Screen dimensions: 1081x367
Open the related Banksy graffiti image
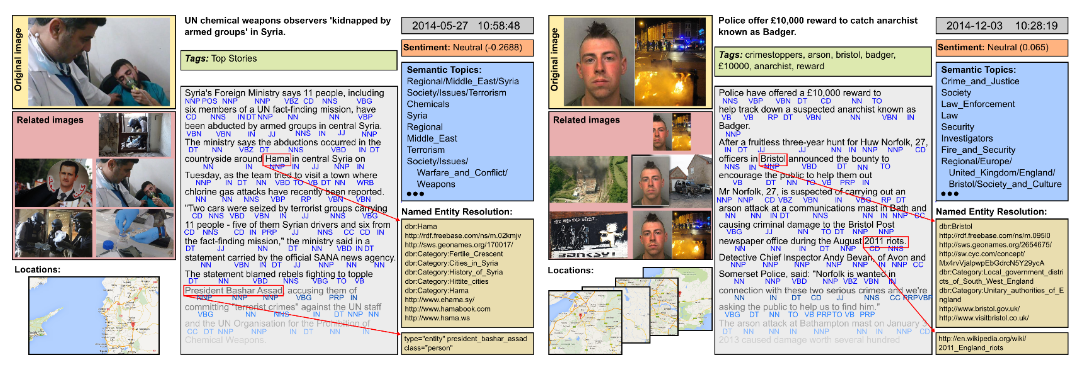point(588,234)
